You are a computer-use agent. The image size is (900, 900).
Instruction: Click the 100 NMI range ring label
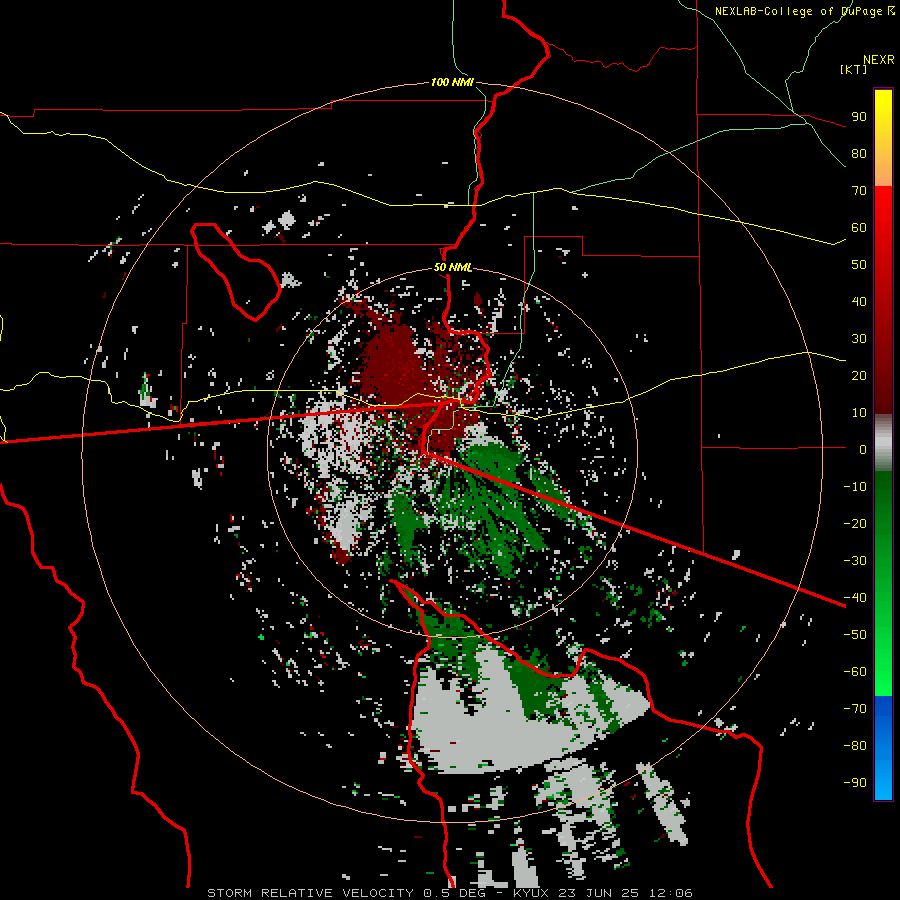(452, 83)
